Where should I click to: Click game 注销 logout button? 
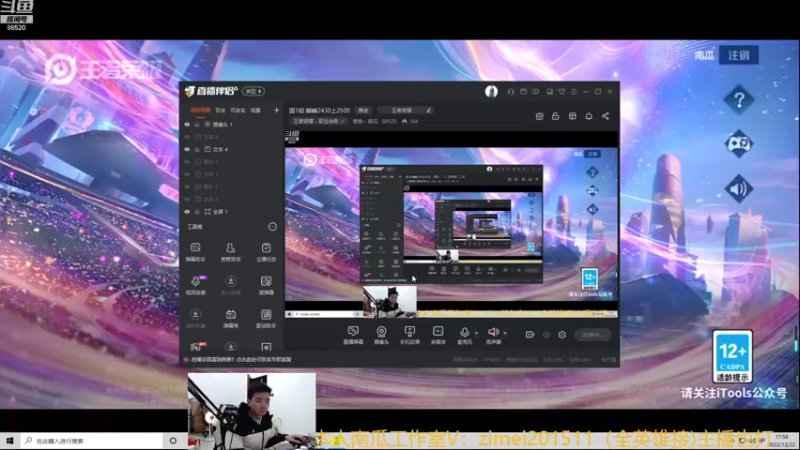point(739,55)
